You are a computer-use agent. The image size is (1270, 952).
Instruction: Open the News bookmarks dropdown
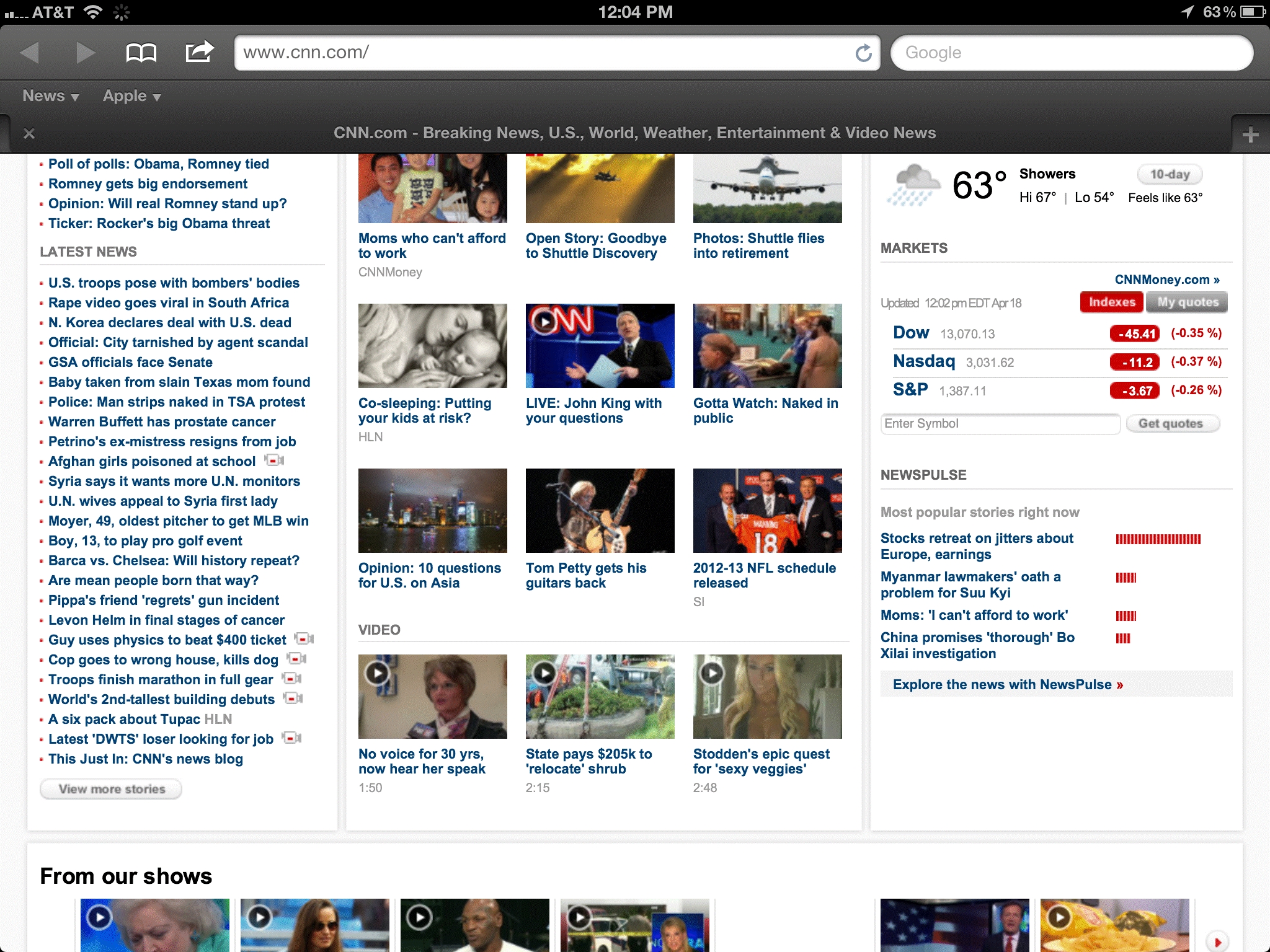[51, 96]
